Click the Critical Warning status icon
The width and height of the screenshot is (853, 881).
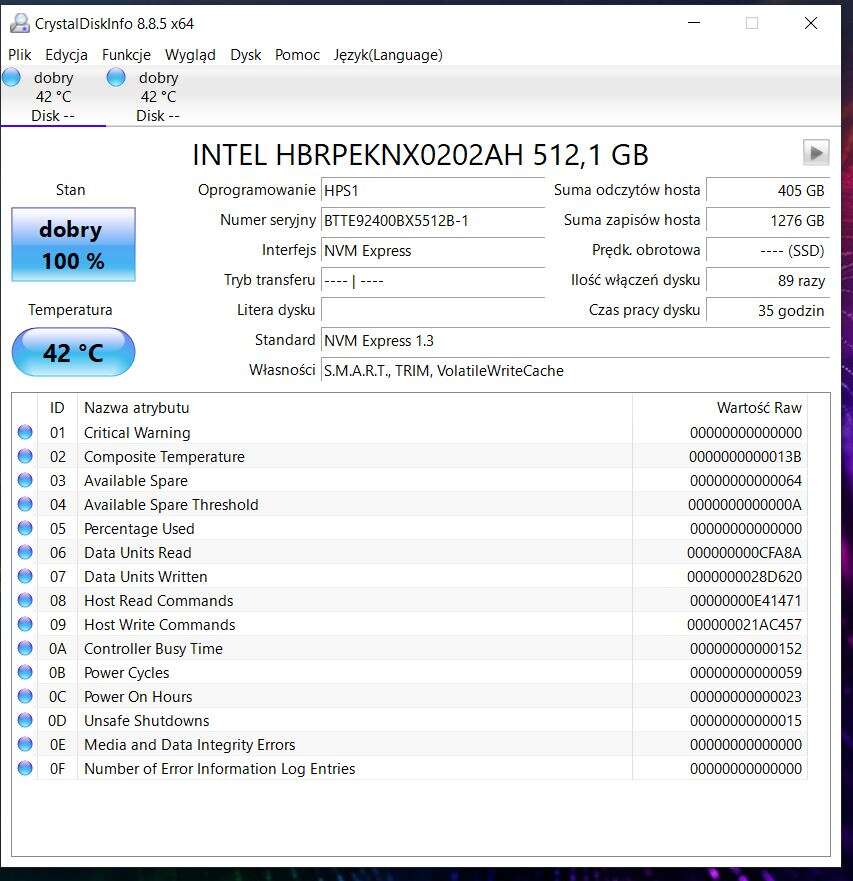click(25, 433)
